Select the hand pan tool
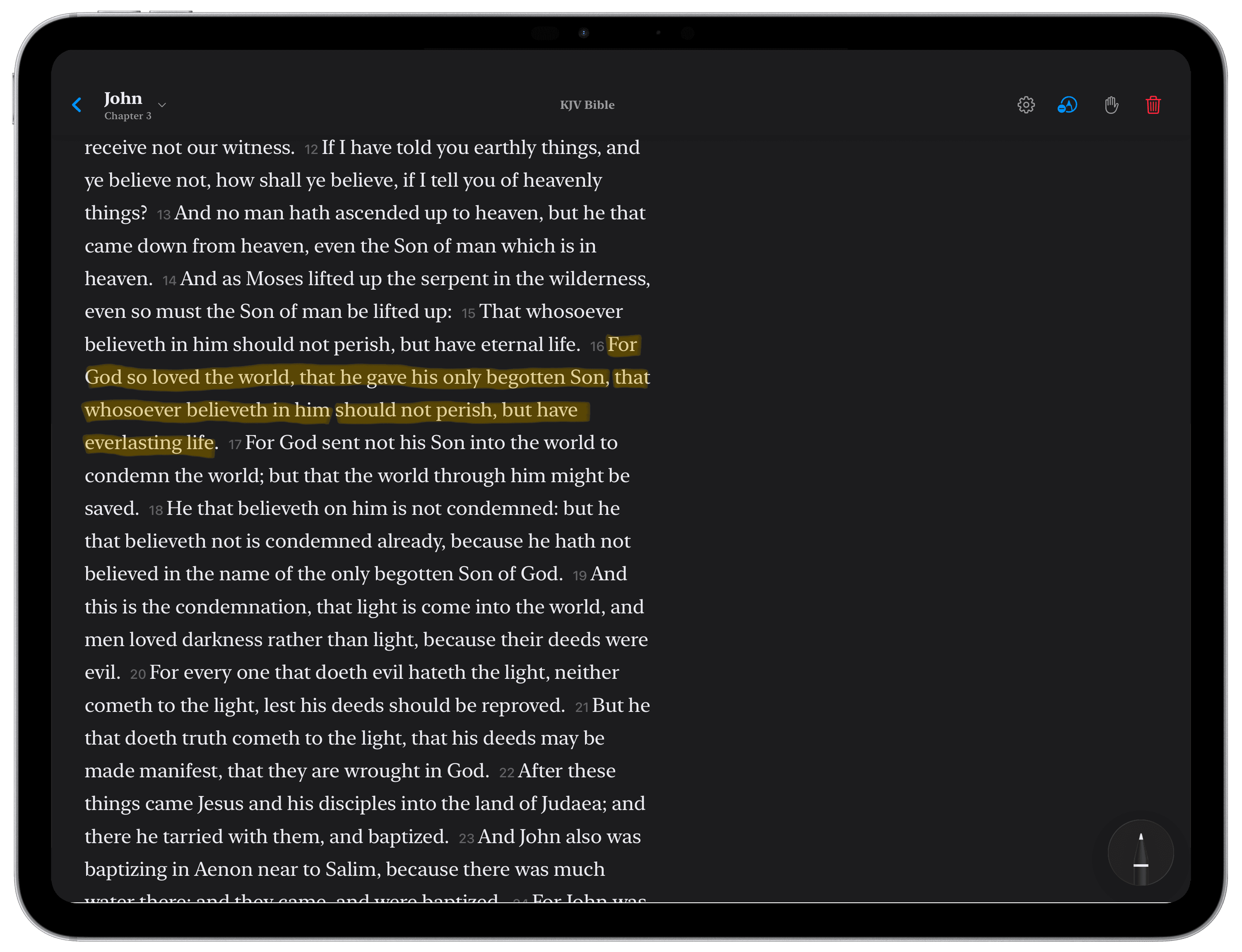Screen dimensions: 1242x952 [x=1111, y=105]
